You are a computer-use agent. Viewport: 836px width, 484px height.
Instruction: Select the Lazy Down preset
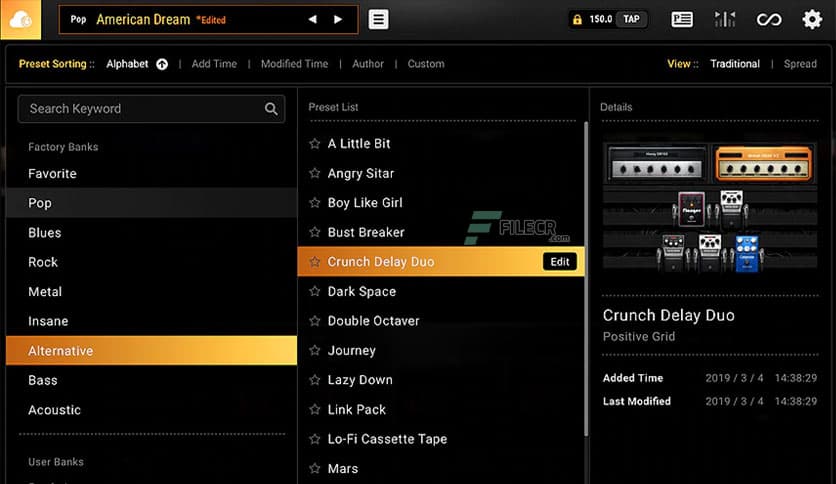point(441,380)
